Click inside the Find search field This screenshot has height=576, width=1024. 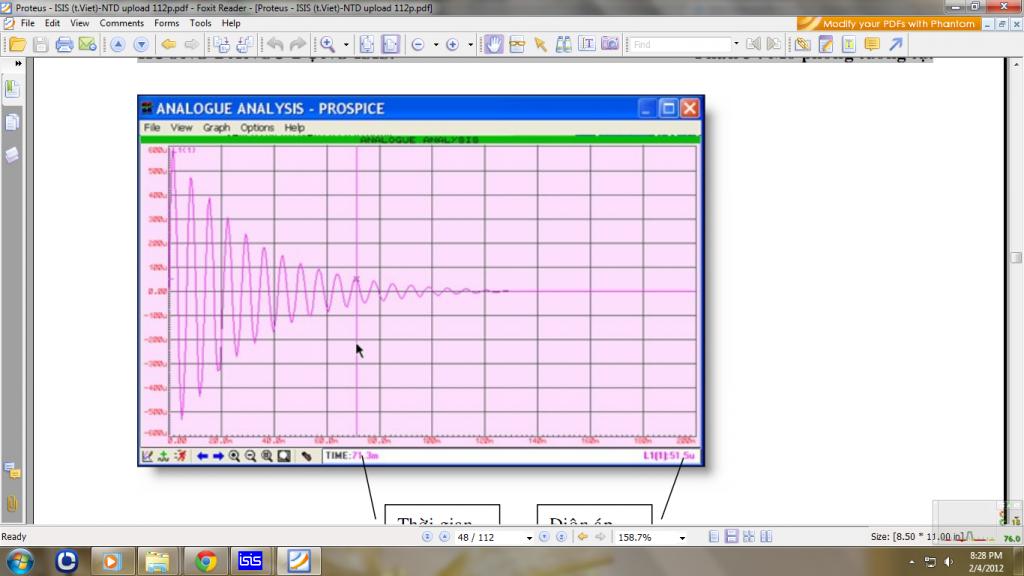pyautogui.click(x=680, y=44)
